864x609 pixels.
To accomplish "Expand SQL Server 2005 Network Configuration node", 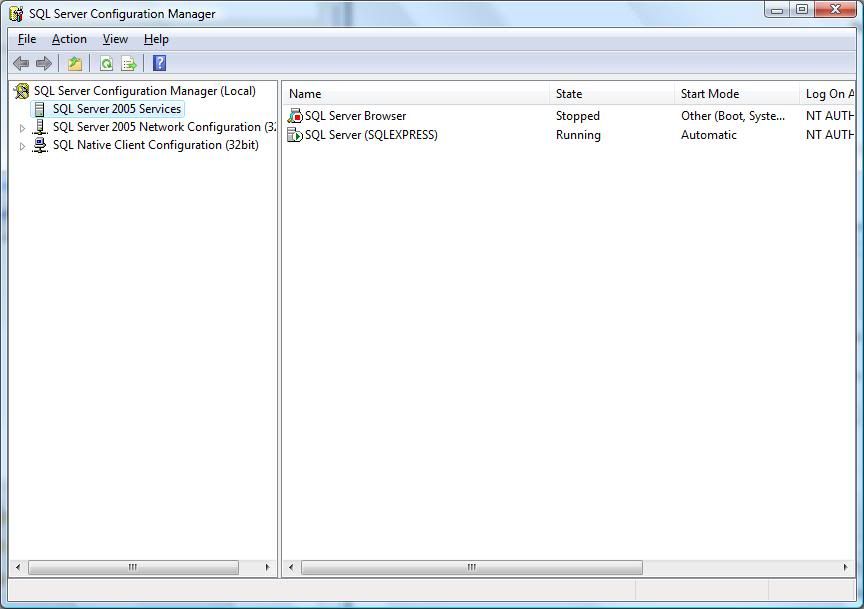I will [22, 128].
